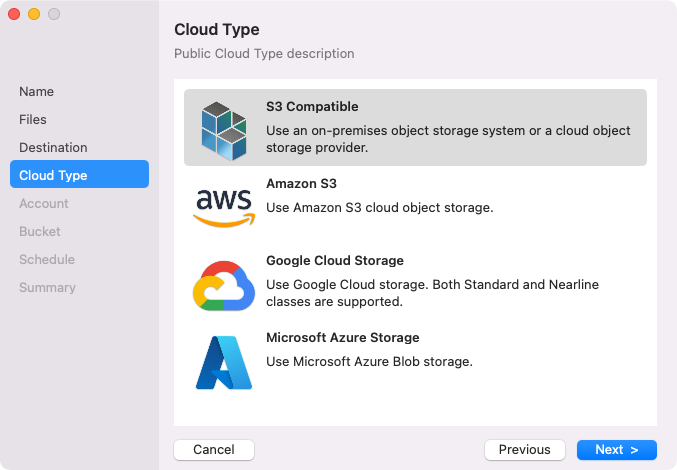This screenshot has width=677, height=470.
Task: Open the Files step in sidebar
Action: coord(33,119)
